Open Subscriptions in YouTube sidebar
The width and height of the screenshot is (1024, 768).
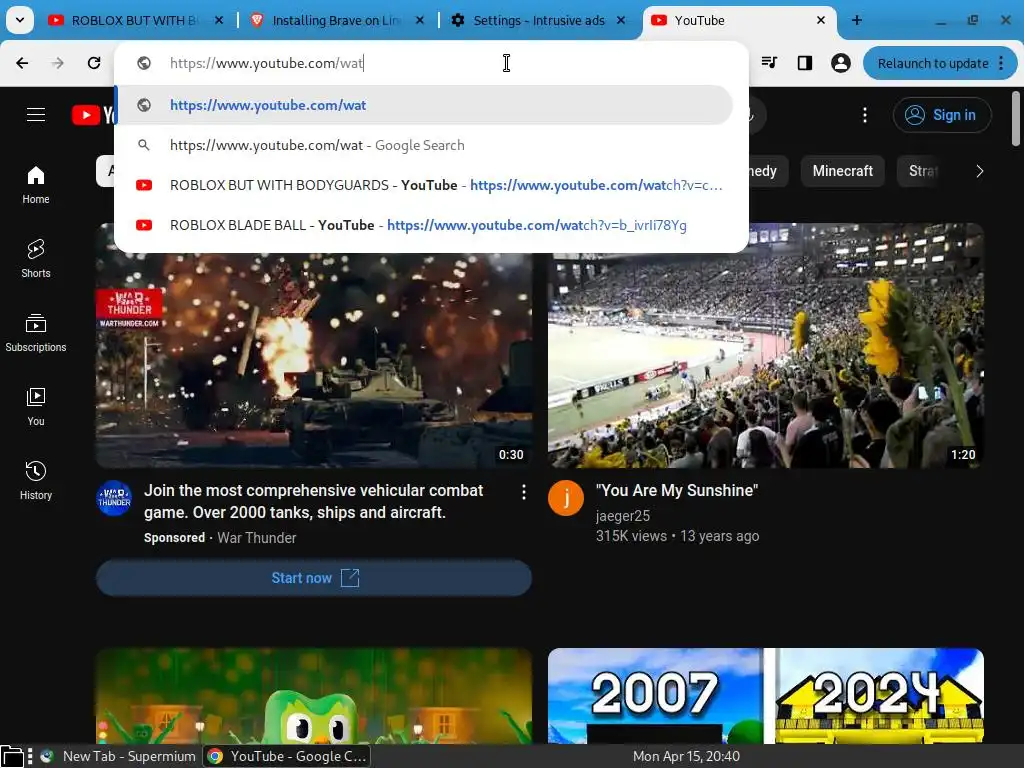pyautogui.click(x=36, y=333)
